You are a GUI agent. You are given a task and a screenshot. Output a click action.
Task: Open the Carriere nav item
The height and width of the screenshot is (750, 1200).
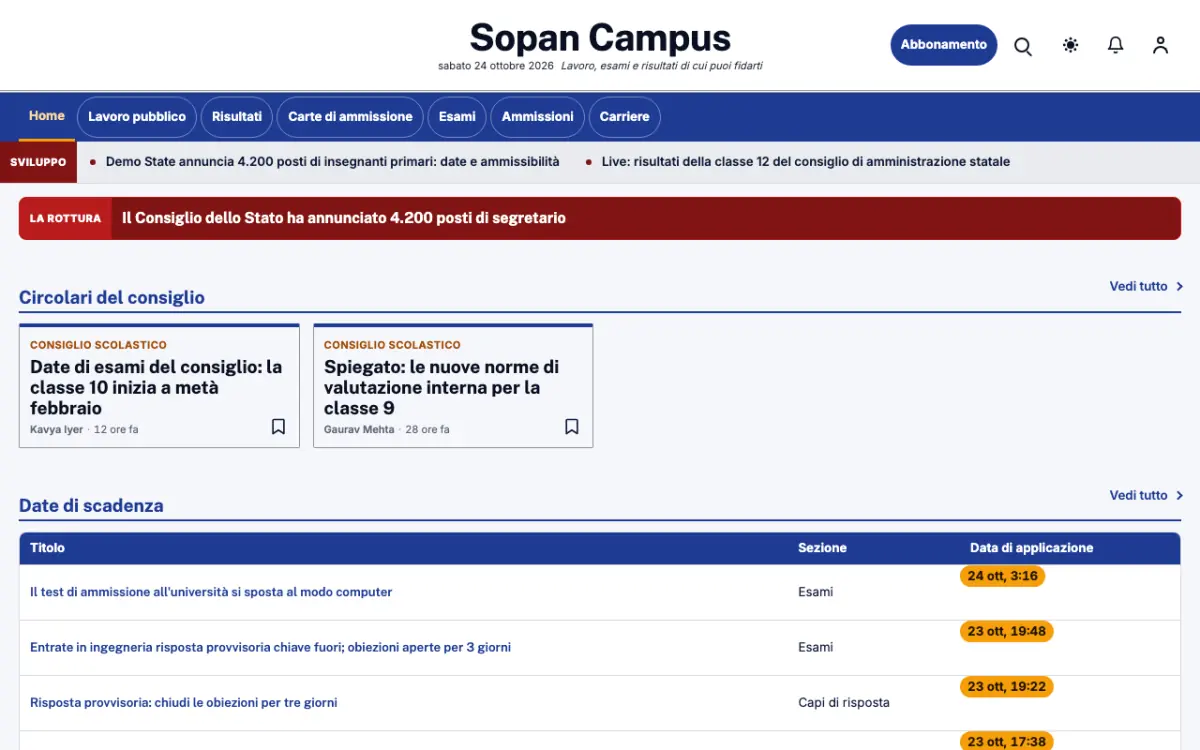[x=625, y=117]
